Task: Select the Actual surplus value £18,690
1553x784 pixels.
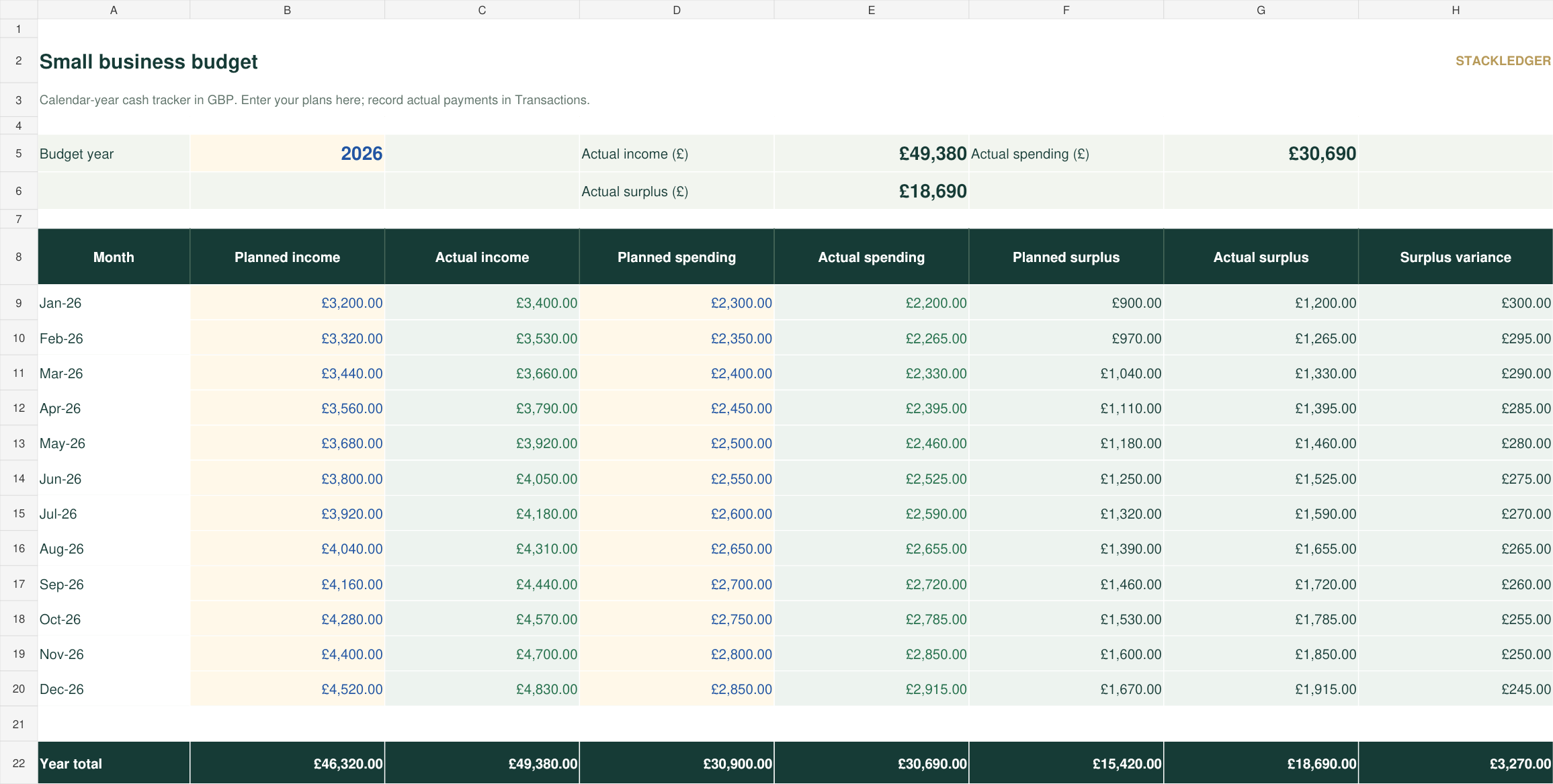Action: [x=871, y=191]
